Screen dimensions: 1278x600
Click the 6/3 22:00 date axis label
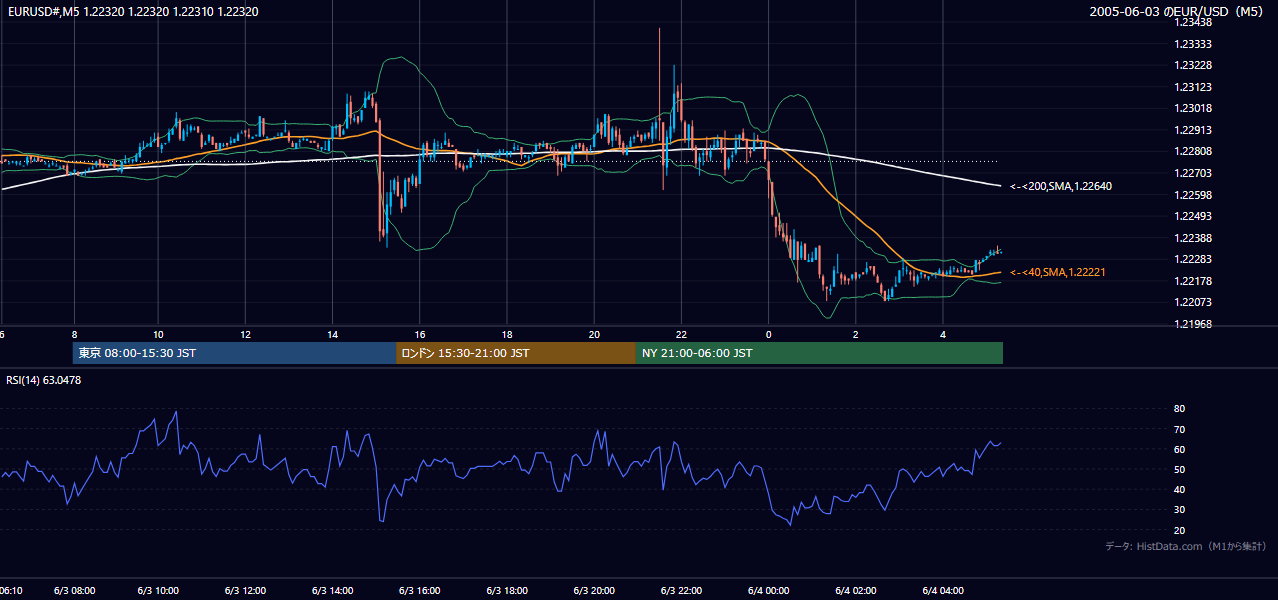[x=681, y=591]
